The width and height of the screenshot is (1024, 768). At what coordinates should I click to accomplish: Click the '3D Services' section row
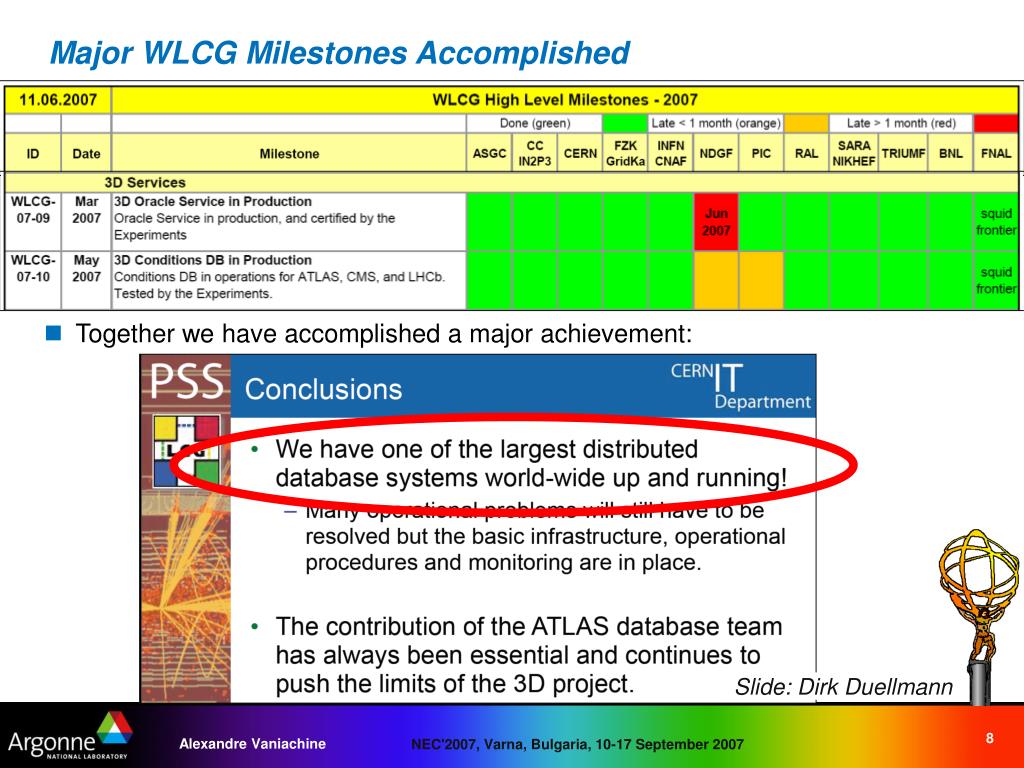click(511, 182)
